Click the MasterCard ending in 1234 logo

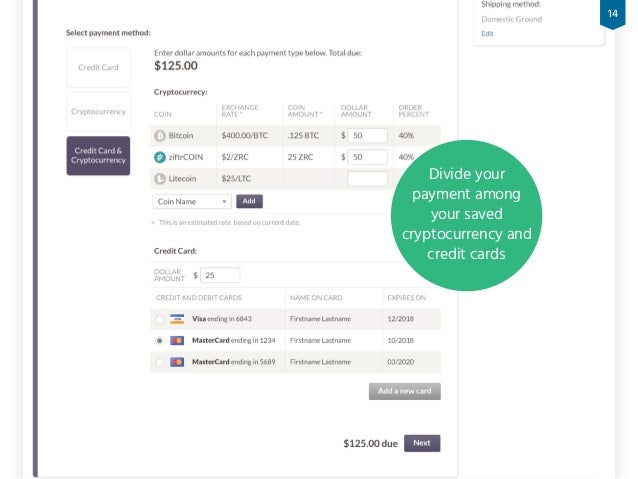[x=177, y=341]
